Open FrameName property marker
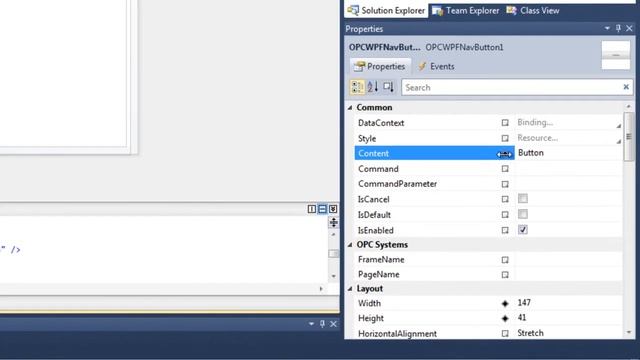640x360 pixels. point(505,260)
